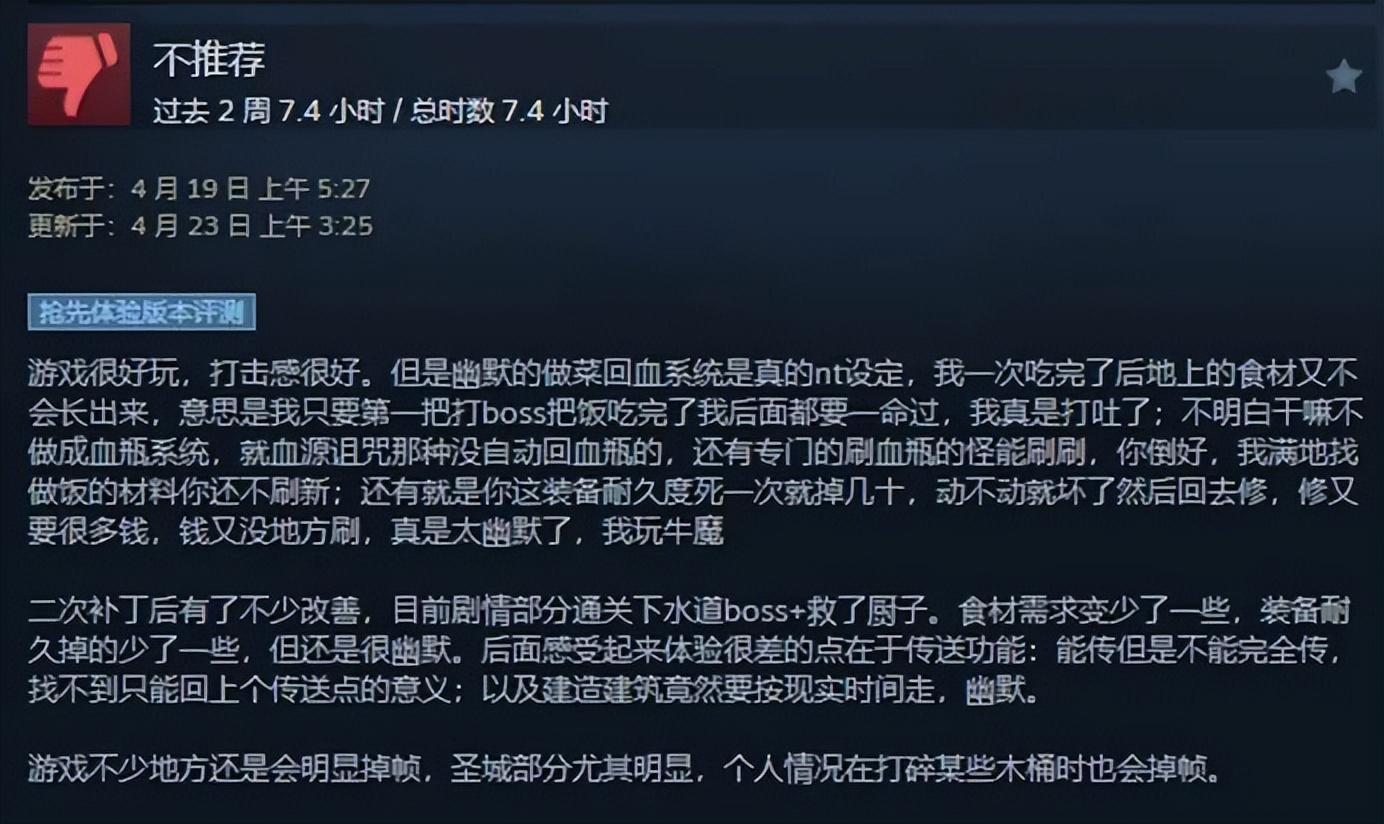Click the red thumbs-down review icon
The image size is (1384, 824).
click(79, 75)
